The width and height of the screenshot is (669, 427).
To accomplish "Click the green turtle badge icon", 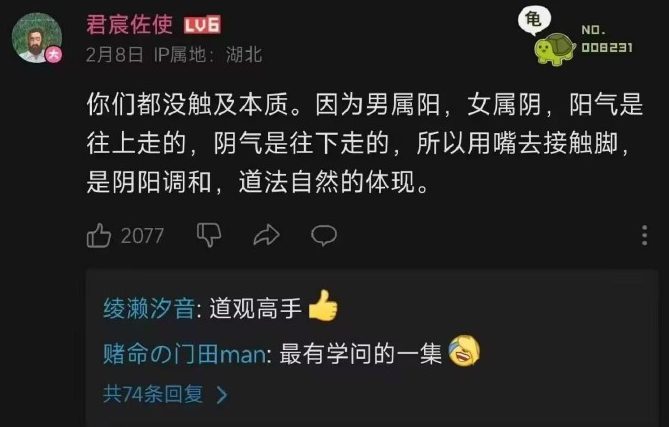I will pyautogui.click(x=554, y=49).
